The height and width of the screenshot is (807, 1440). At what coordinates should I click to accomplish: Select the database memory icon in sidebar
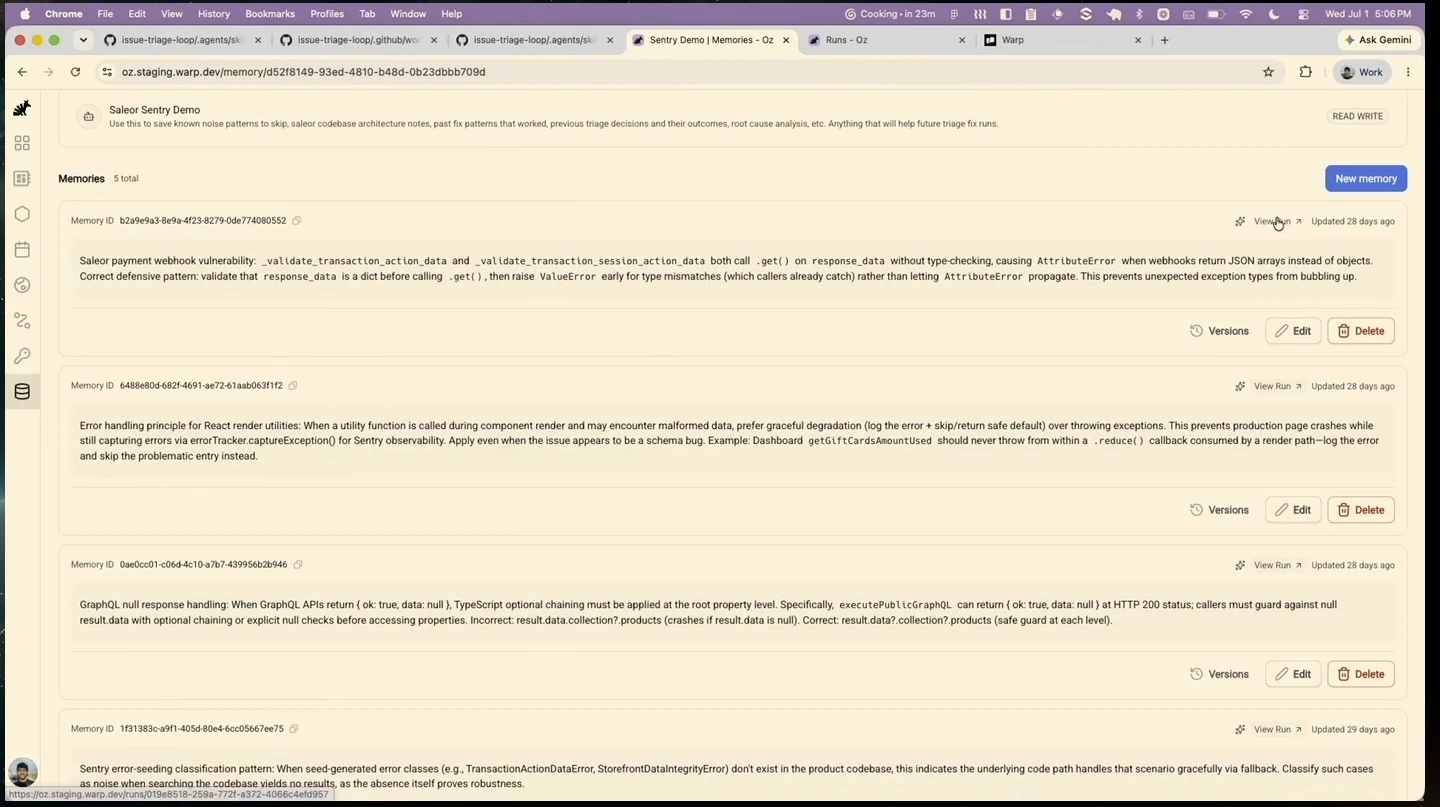tap(22, 392)
